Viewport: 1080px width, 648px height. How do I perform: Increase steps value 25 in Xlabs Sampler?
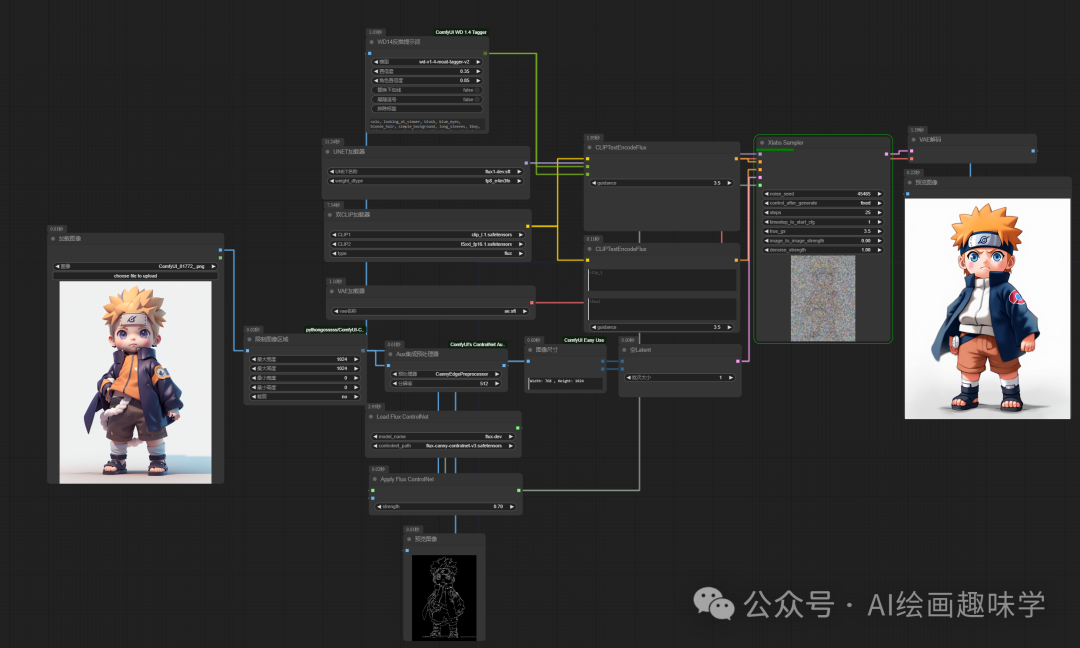point(880,212)
